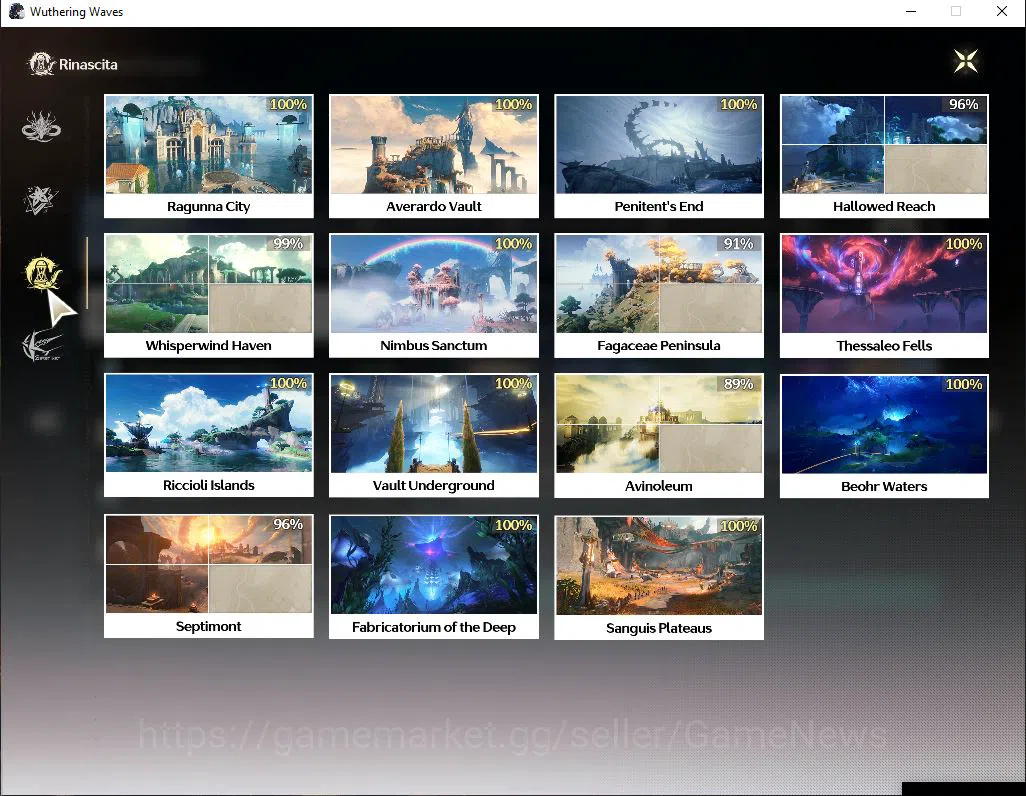The height and width of the screenshot is (796, 1026).
Task: Click the Rinascita emblem in the header
Action: [x=41, y=64]
